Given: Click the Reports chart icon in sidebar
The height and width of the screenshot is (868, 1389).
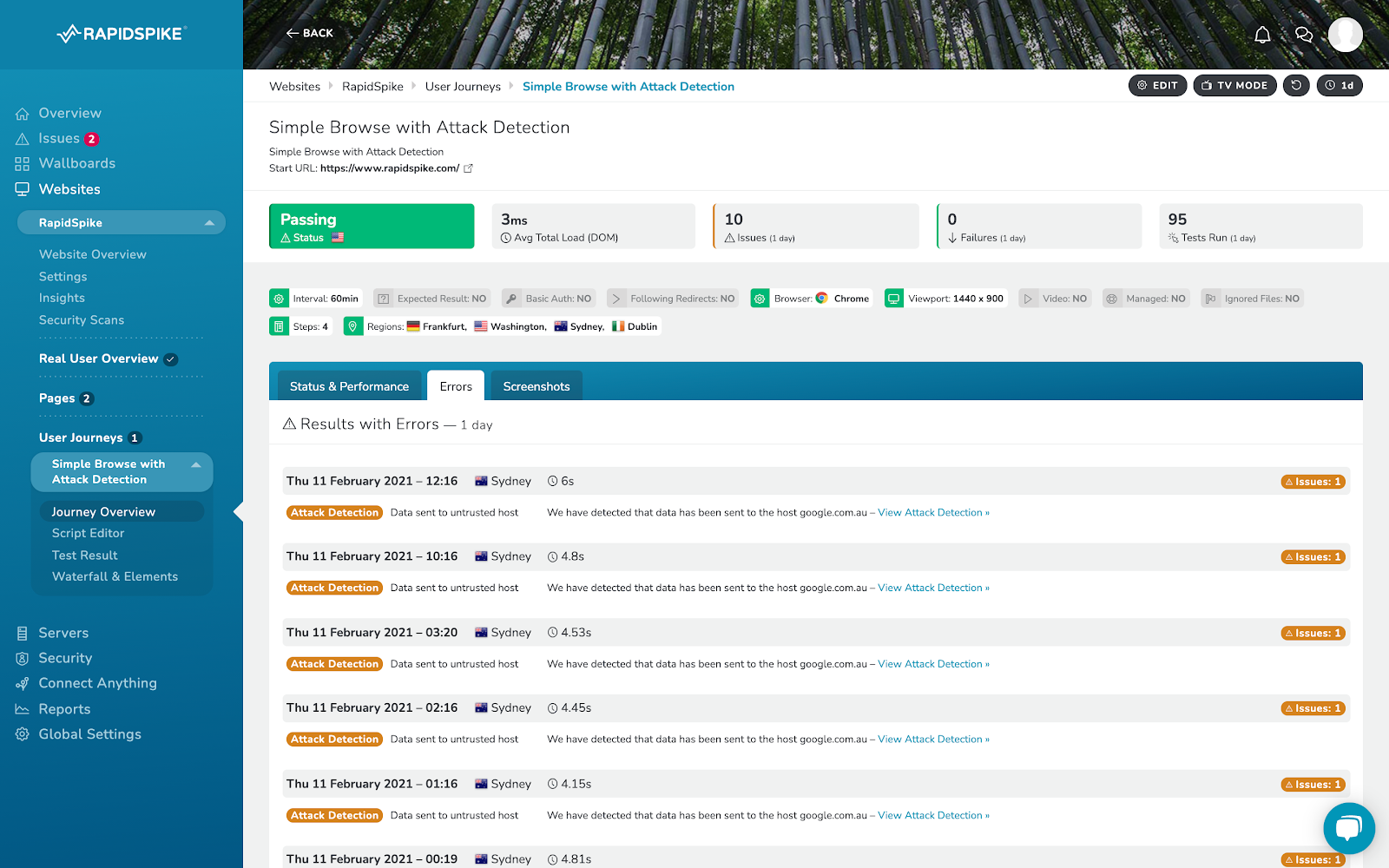Looking at the screenshot, I should click(x=23, y=709).
